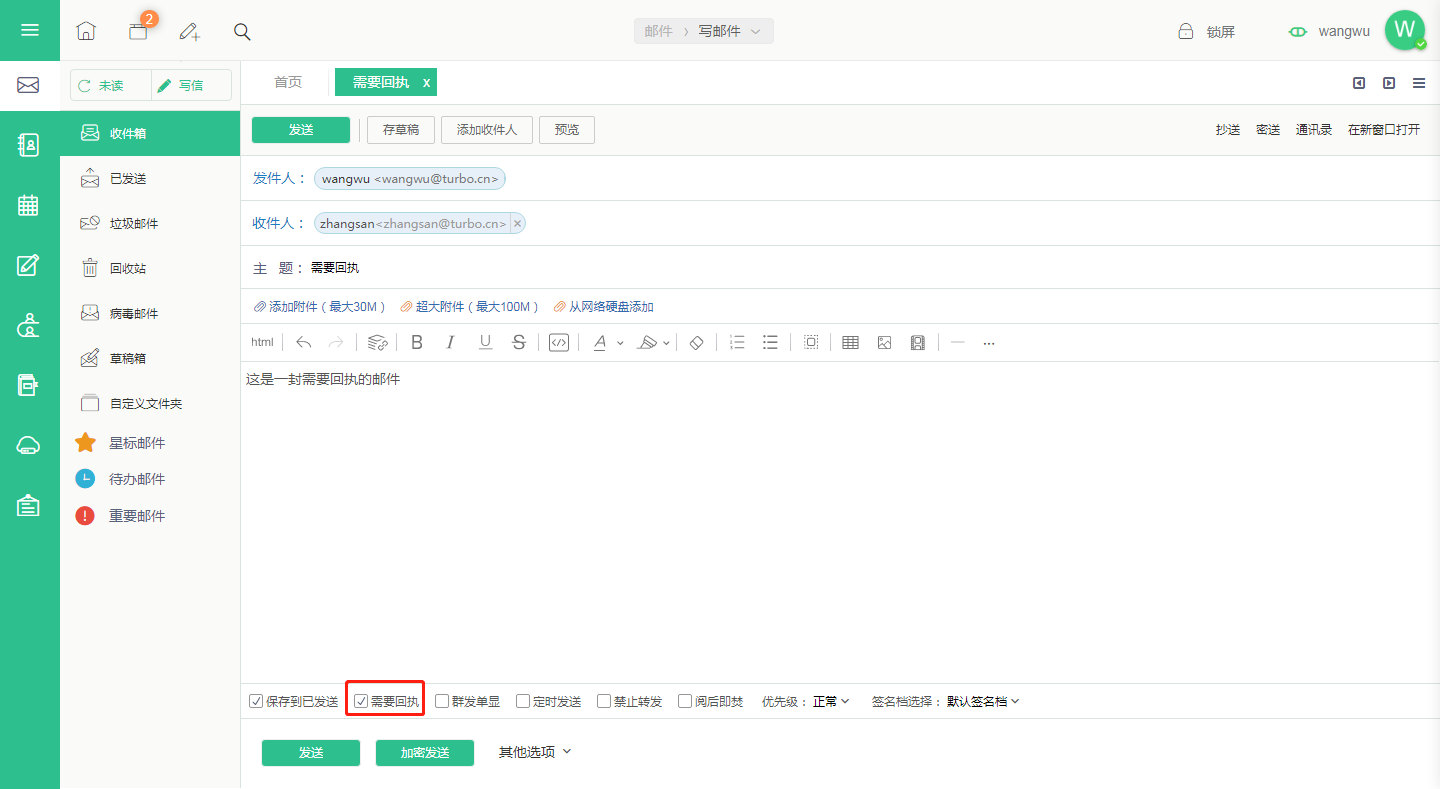Uncheck the 需要回执 checkbox
The height and width of the screenshot is (789, 1440).
tap(361, 701)
